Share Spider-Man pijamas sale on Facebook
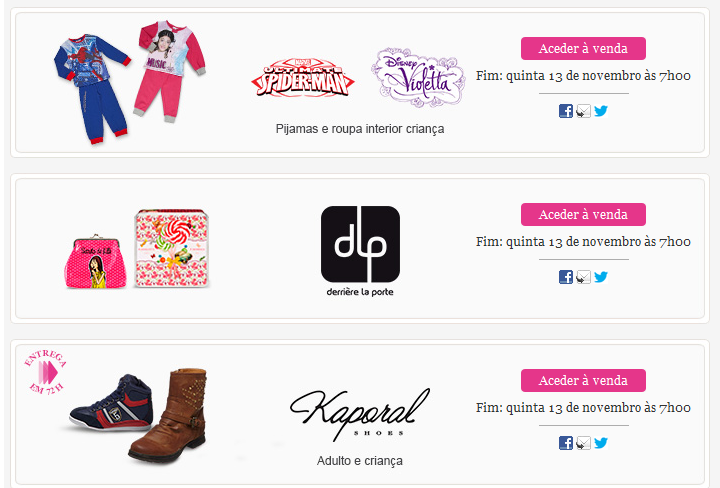The height and width of the screenshot is (488, 720). coord(566,111)
